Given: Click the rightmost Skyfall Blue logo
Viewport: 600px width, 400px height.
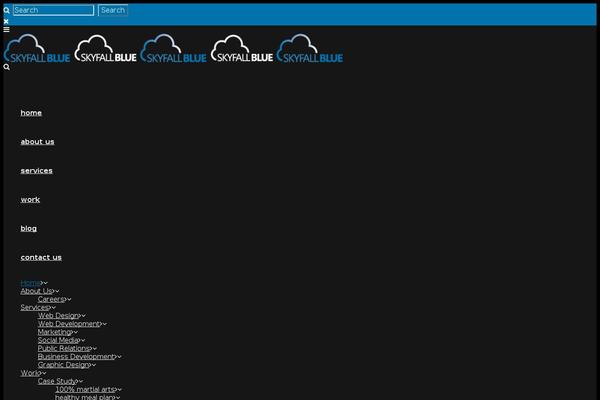Looking at the screenshot, I should coord(310,48).
